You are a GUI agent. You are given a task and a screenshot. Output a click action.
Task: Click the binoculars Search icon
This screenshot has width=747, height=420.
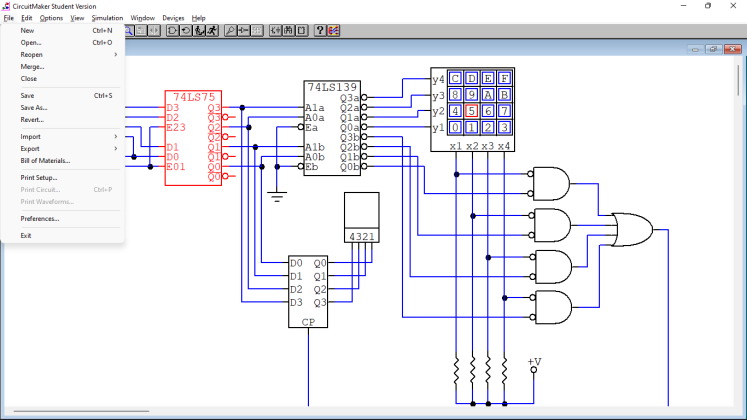coord(288,31)
